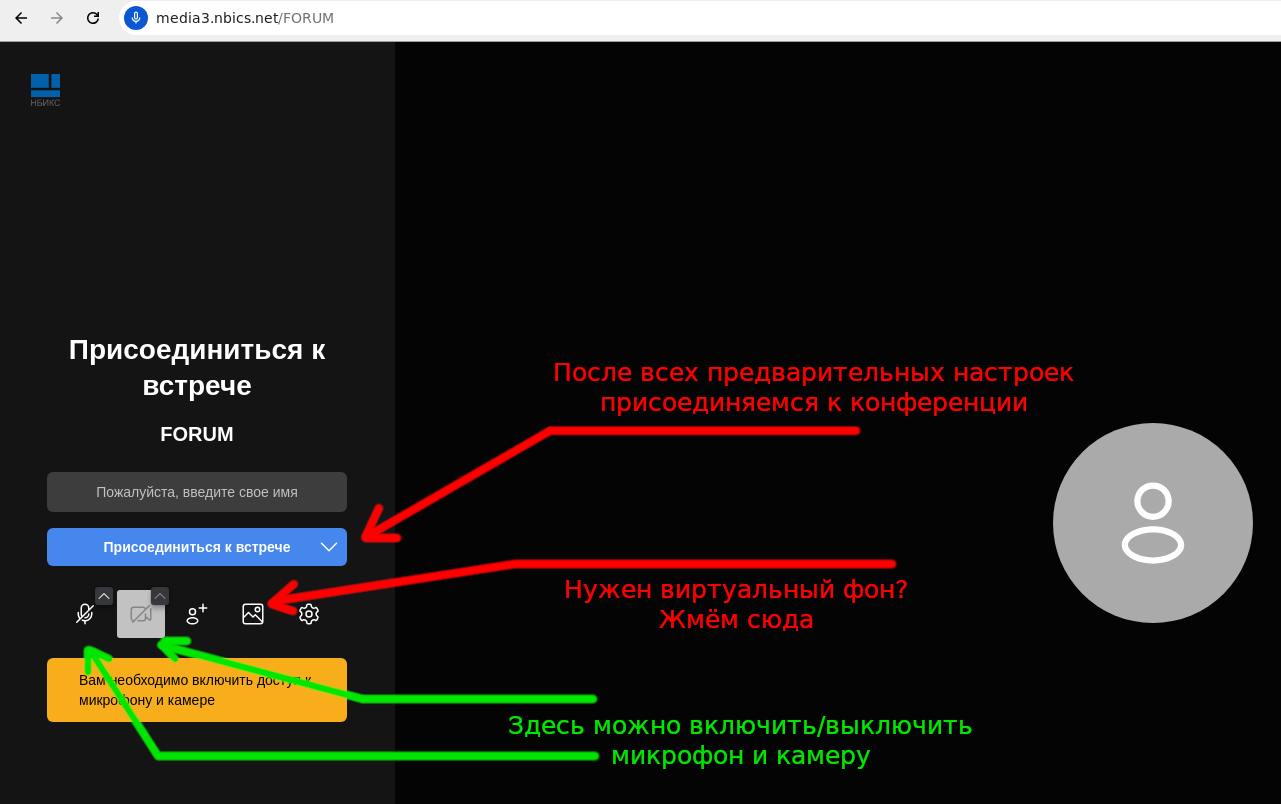
Task: Click the gray user avatar placeholder
Action: pyautogui.click(x=1152, y=523)
